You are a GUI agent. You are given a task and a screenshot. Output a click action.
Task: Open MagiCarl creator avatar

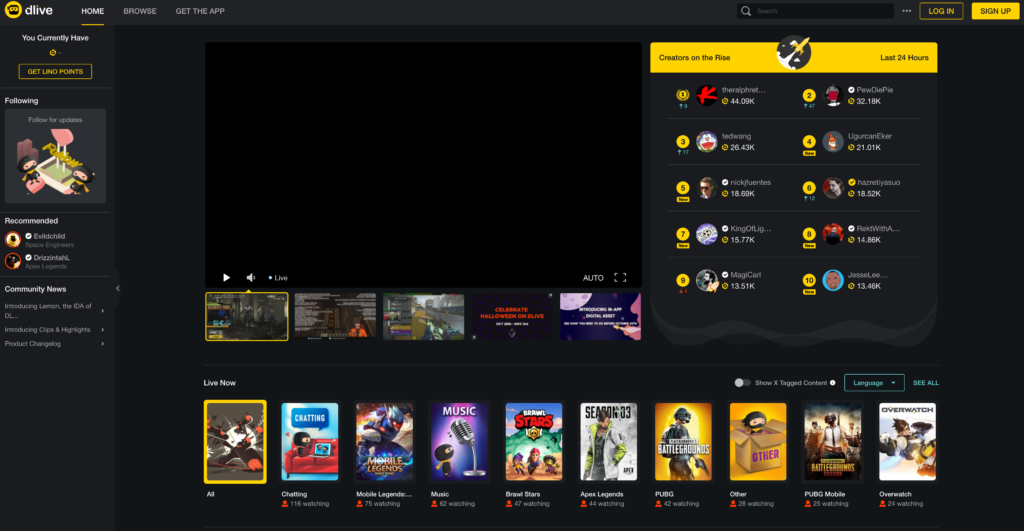[707, 281]
